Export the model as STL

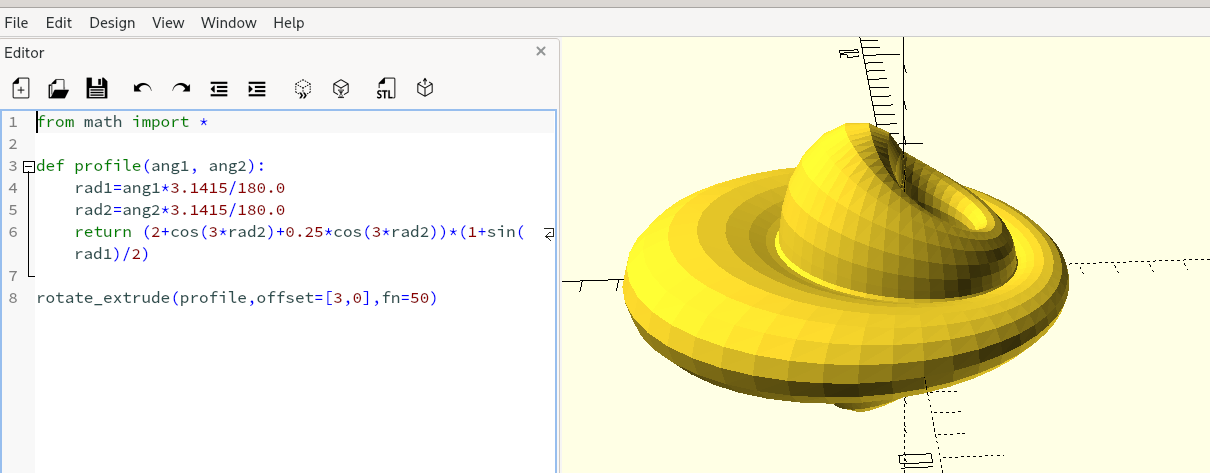pyautogui.click(x=386, y=89)
